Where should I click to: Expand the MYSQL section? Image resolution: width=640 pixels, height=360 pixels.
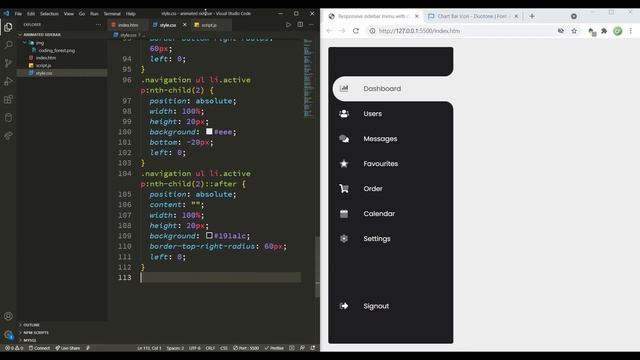tap(30, 340)
